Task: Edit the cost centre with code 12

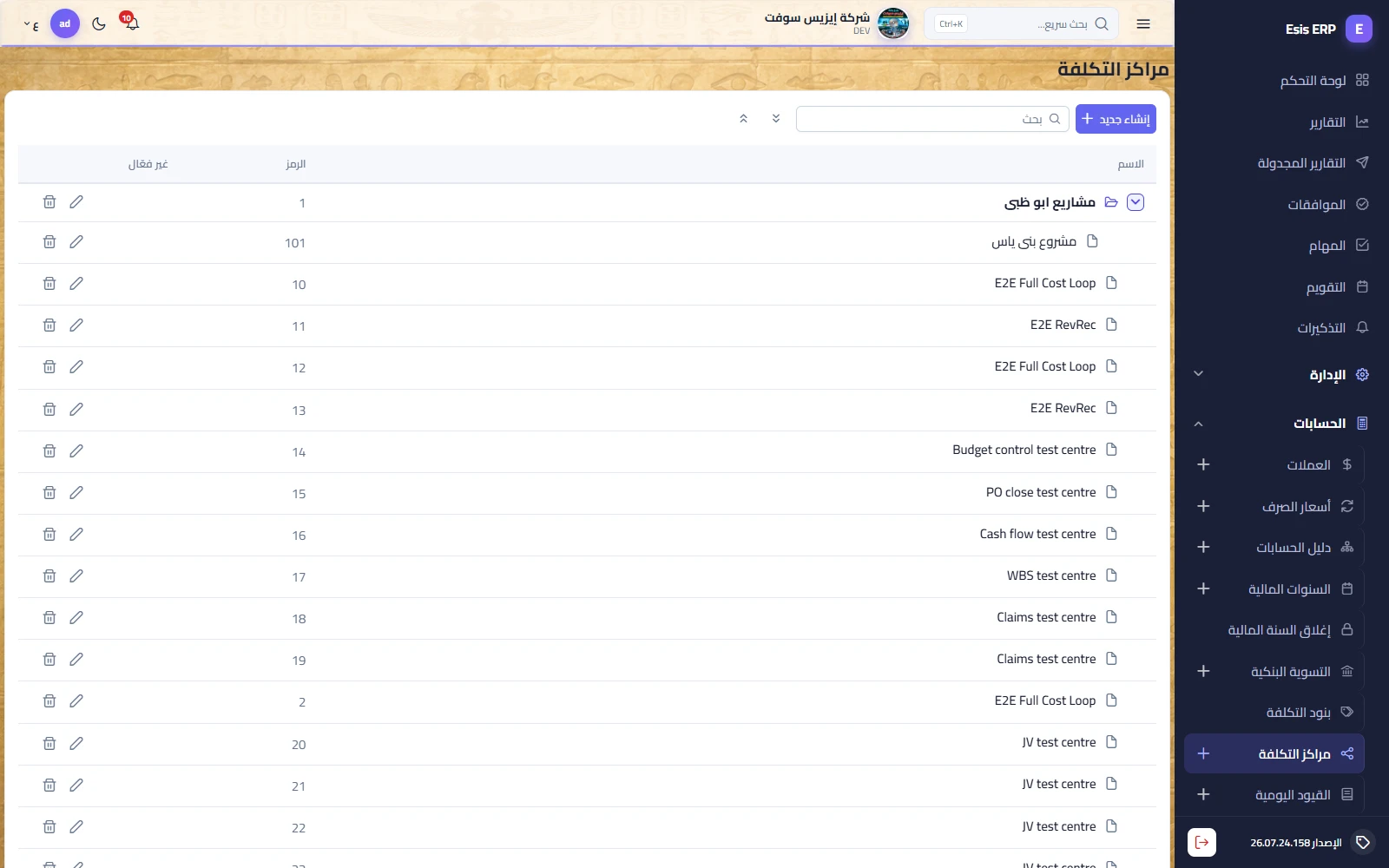Action: click(76, 367)
